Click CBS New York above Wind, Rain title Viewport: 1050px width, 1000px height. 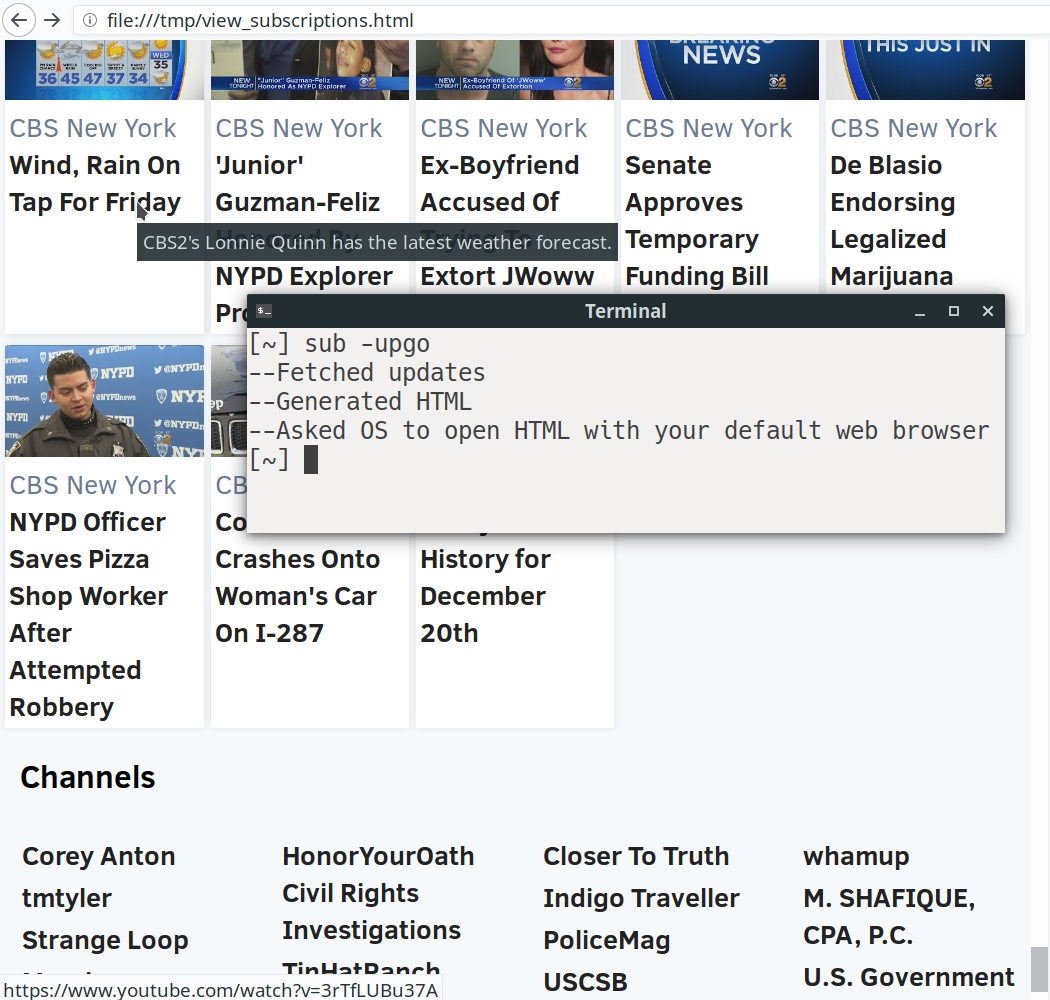(93, 128)
